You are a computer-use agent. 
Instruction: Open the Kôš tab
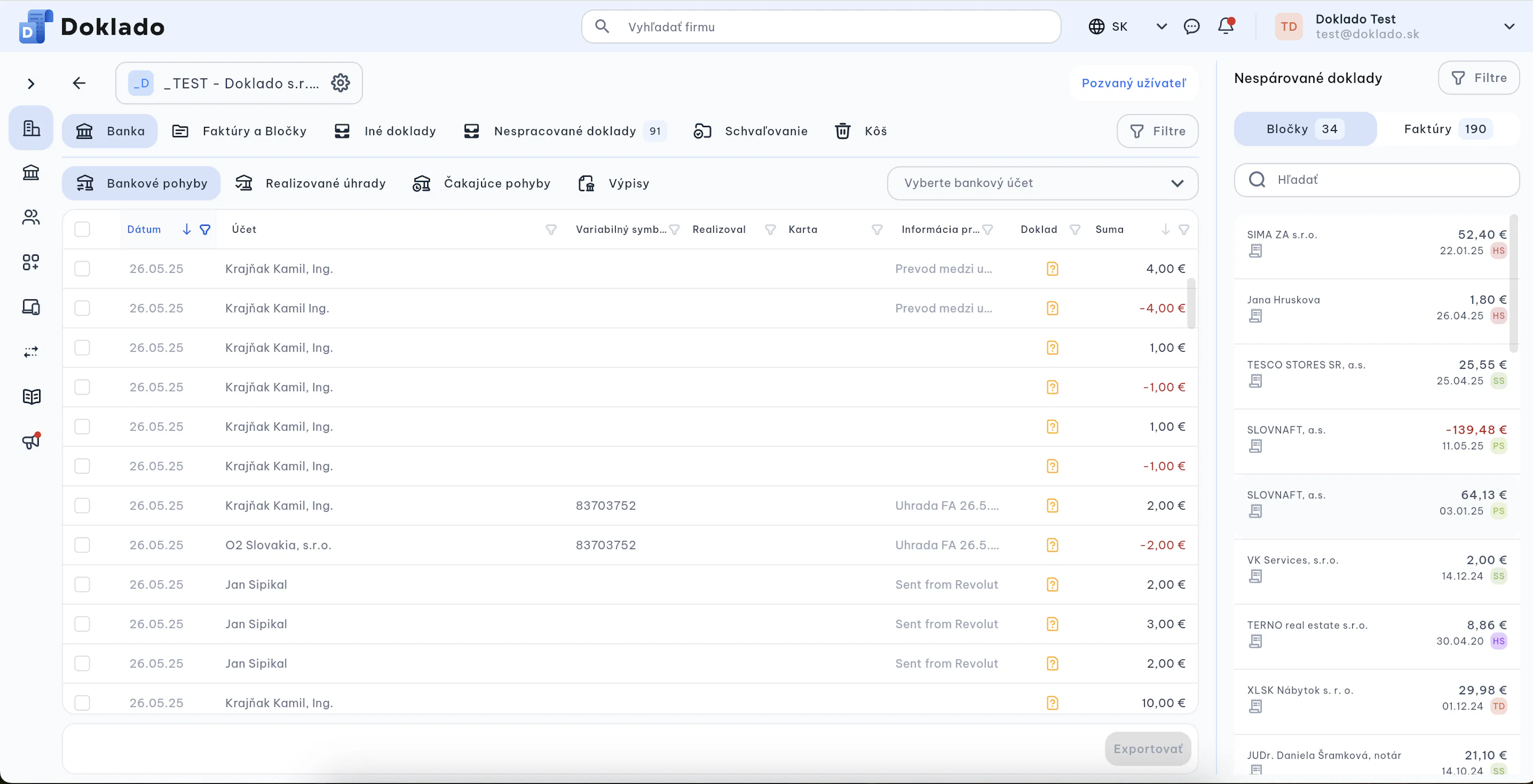pos(861,131)
